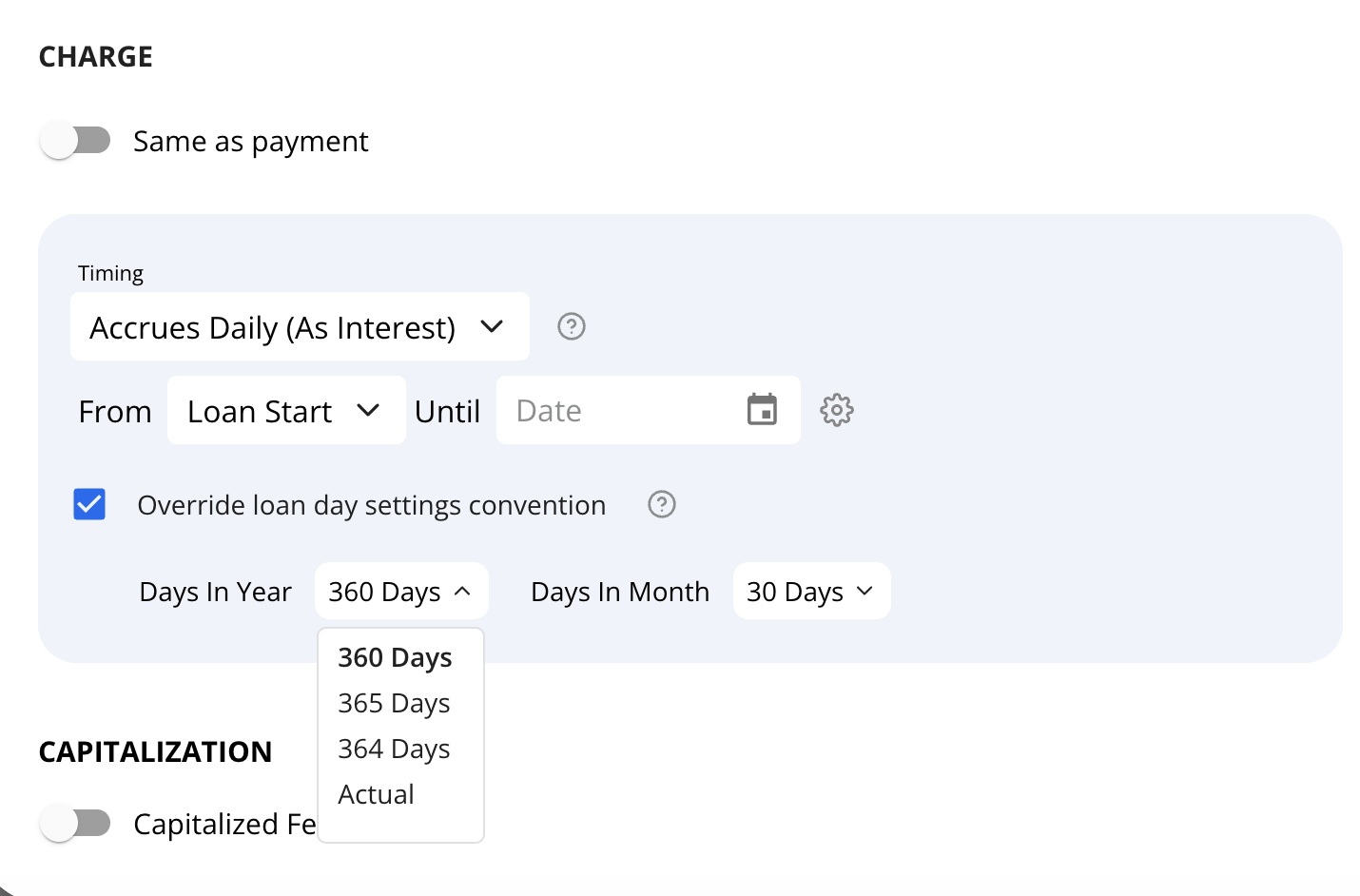This screenshot has height=896, width=1360.
Task: Enable the Capitalized Fee toggle
Action: click(x=75, y=823)
